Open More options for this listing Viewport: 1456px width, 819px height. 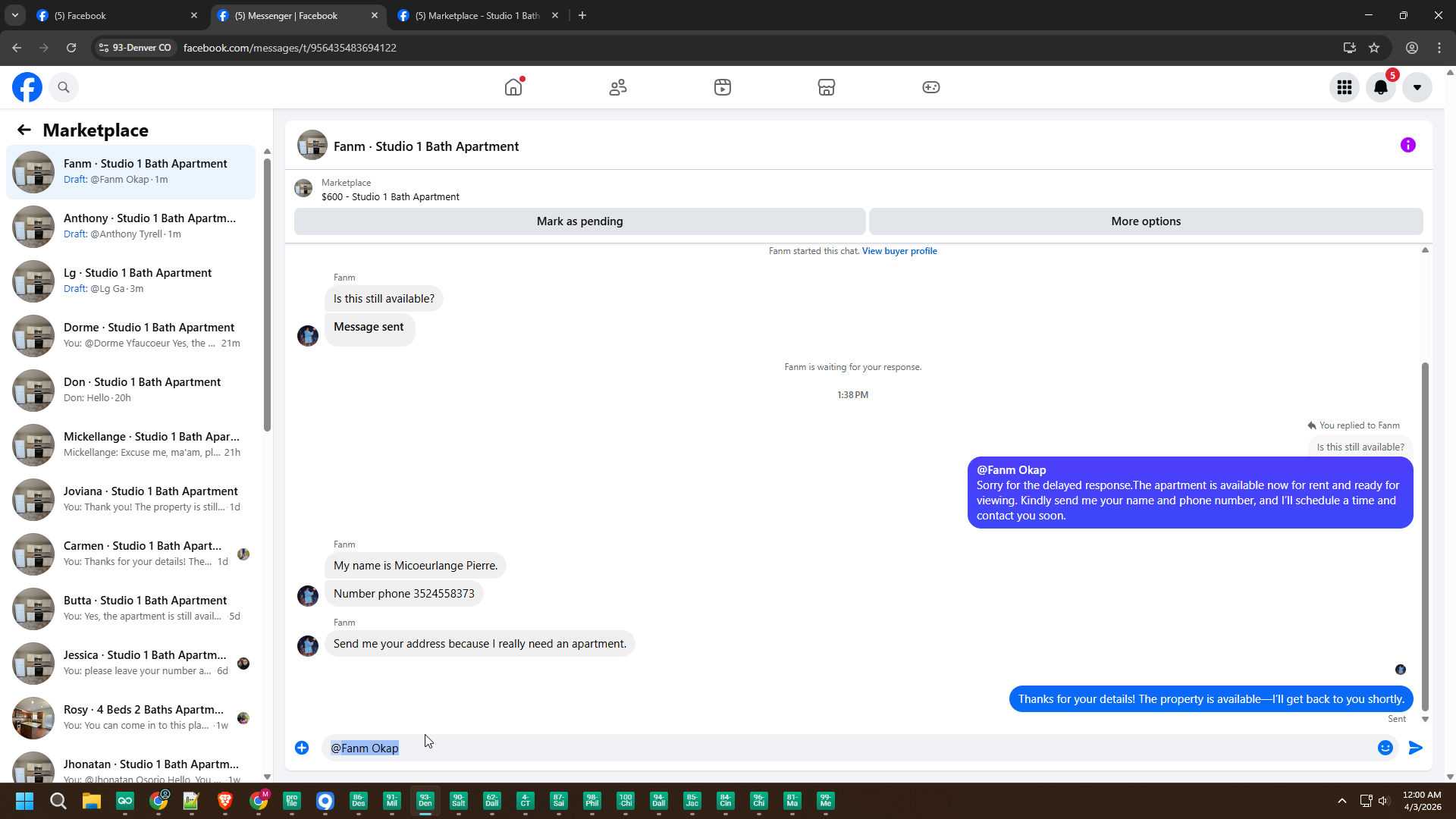[x=1146, y=221]
